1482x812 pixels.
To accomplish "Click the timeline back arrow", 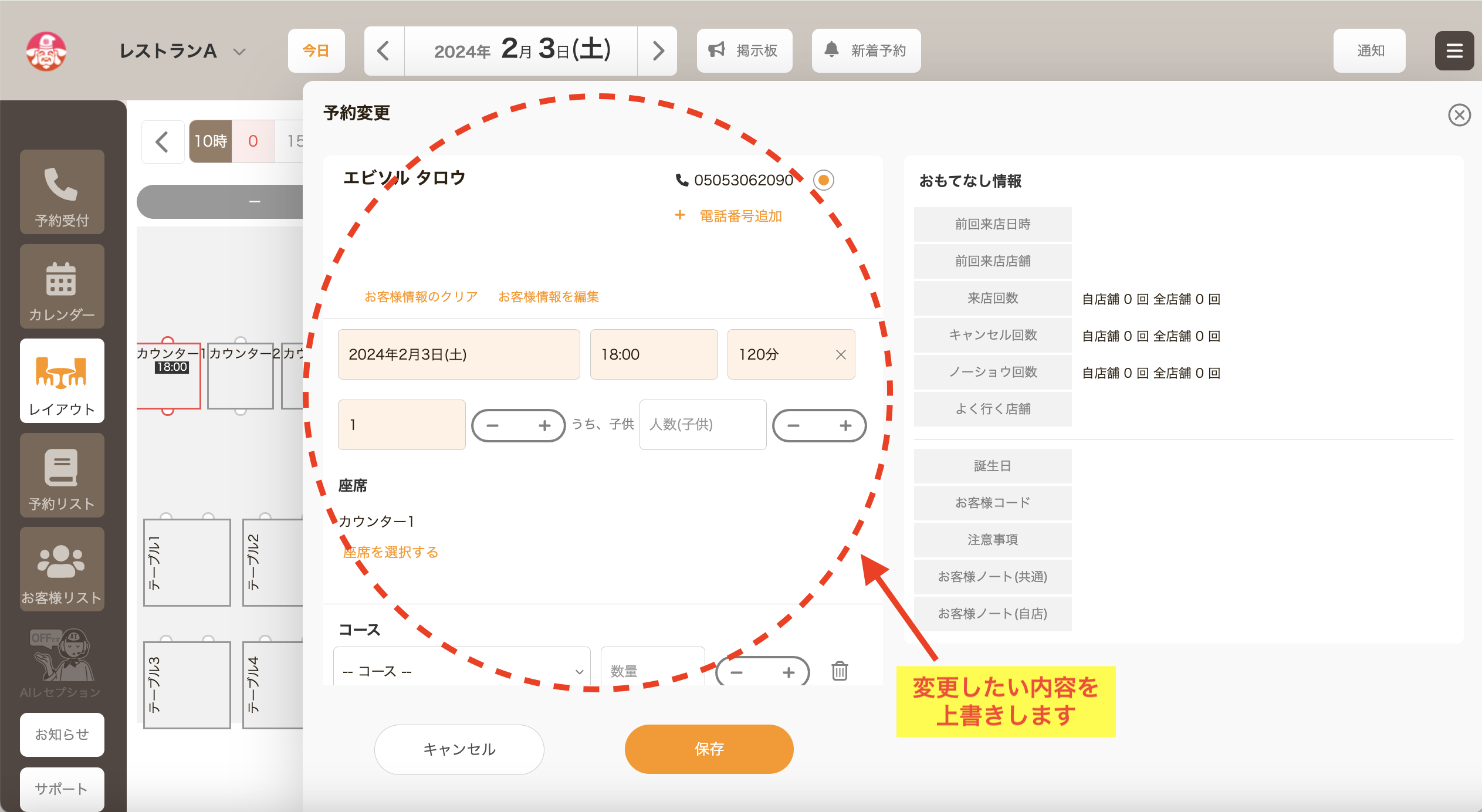I will coord(163,141).
